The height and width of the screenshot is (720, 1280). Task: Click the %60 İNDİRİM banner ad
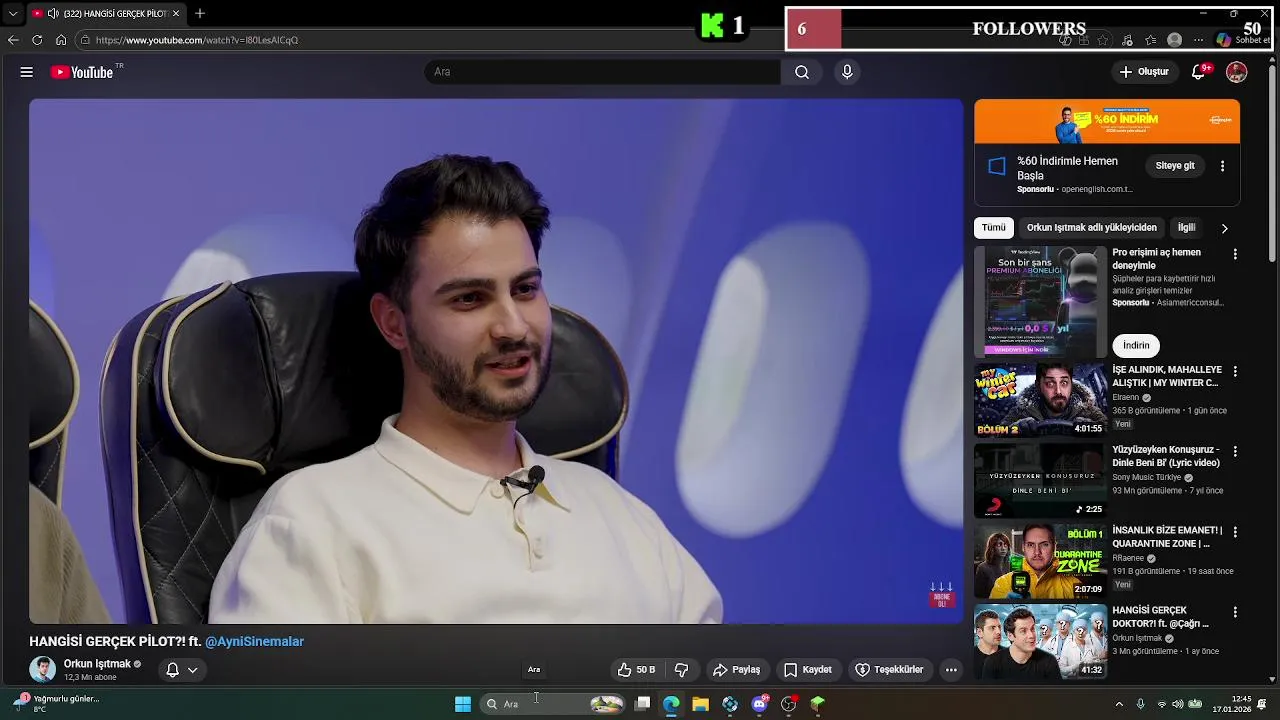click(x=1107, y=121)
